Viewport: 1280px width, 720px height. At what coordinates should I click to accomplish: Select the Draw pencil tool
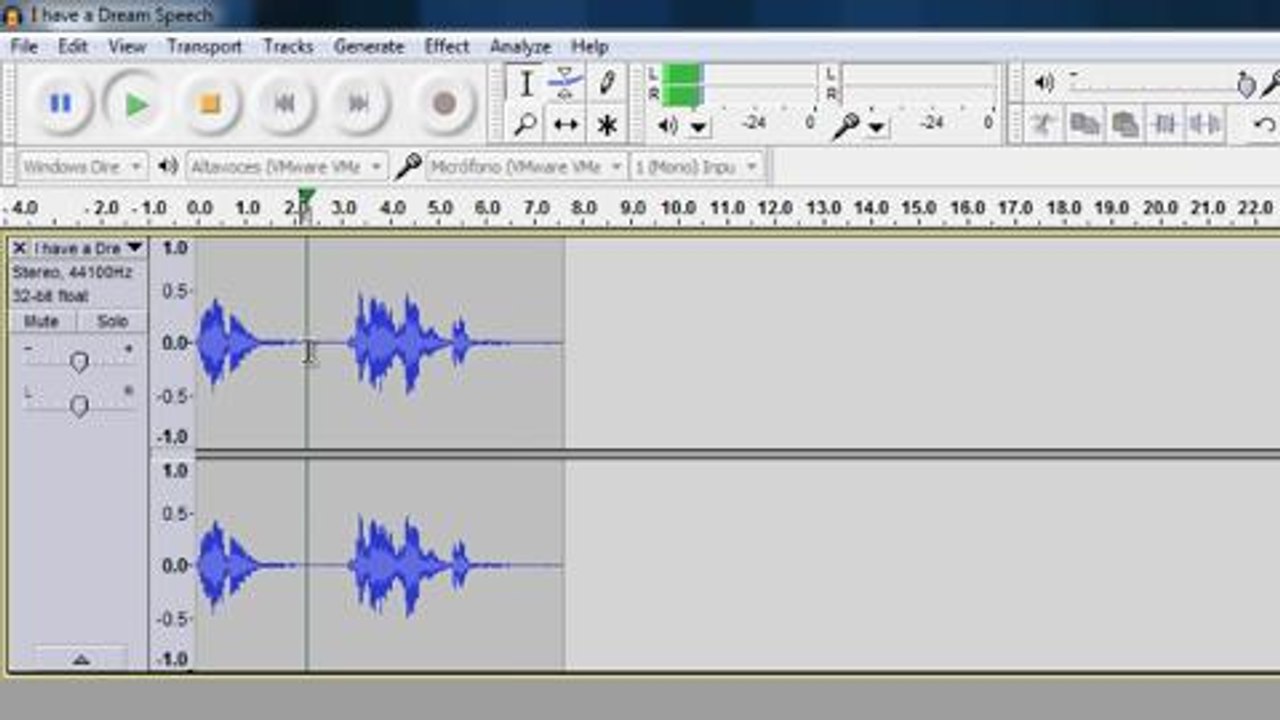point(606,83)
